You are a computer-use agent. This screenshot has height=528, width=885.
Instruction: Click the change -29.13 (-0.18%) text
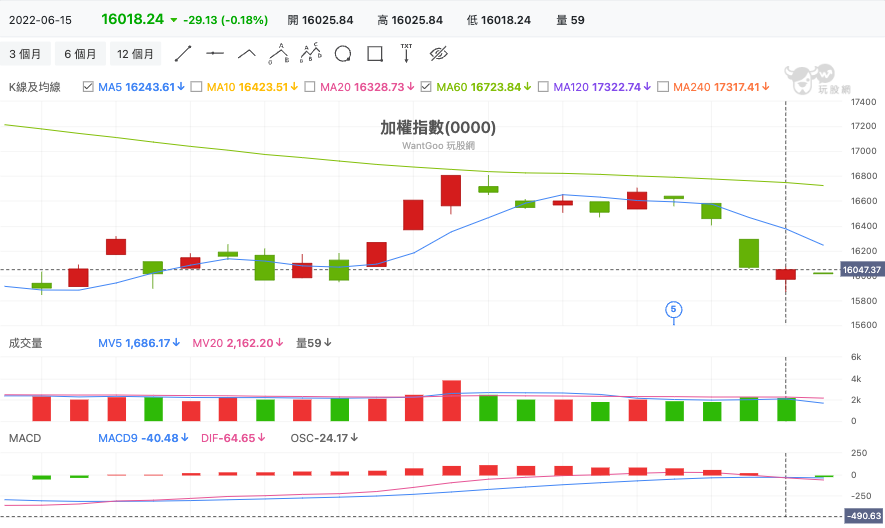click(225, 20)
